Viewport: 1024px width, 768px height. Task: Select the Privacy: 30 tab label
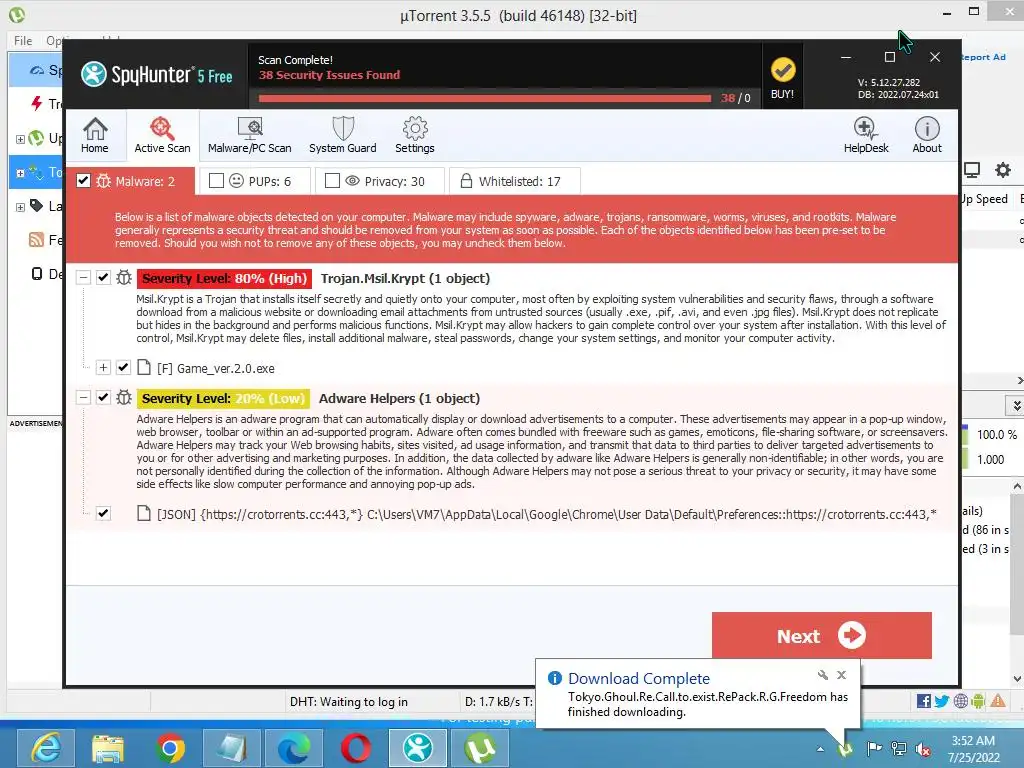pos(394,181)
